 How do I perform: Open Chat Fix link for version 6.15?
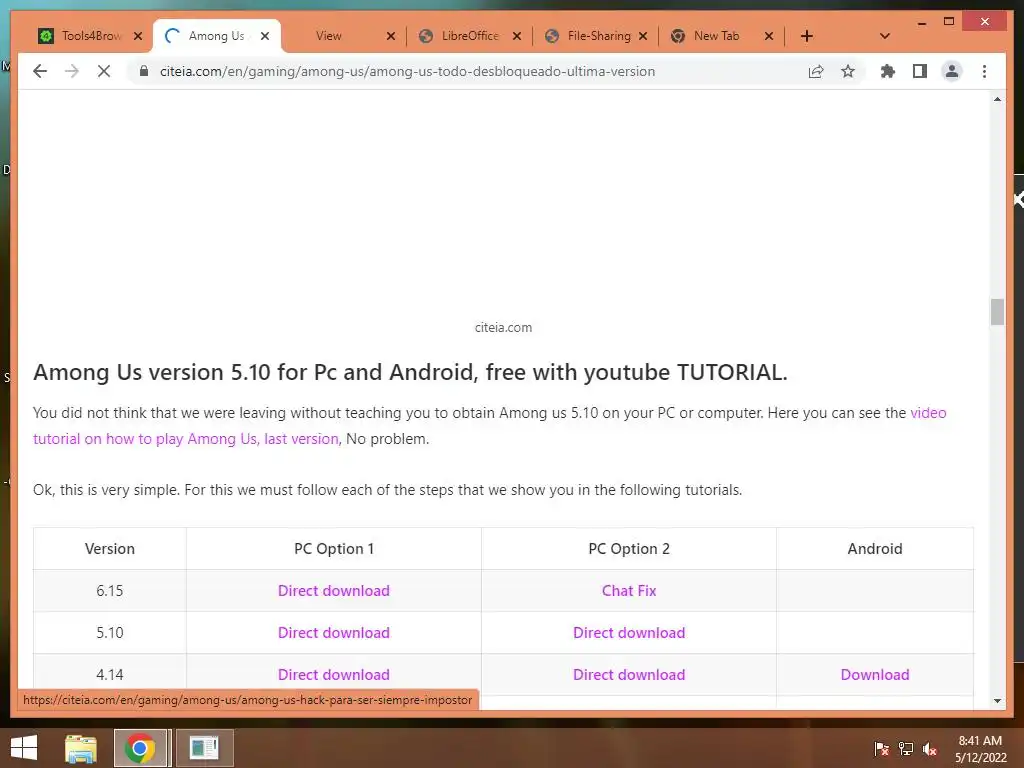[x=629, y=590]
